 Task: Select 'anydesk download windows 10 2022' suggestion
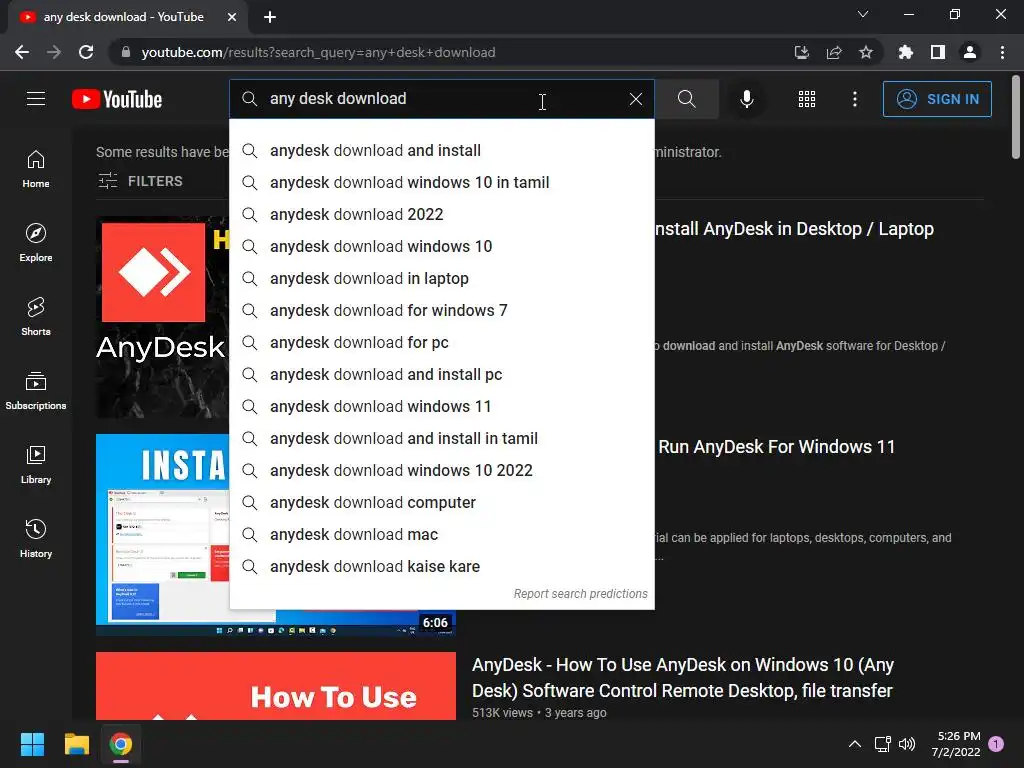point(441,470)
